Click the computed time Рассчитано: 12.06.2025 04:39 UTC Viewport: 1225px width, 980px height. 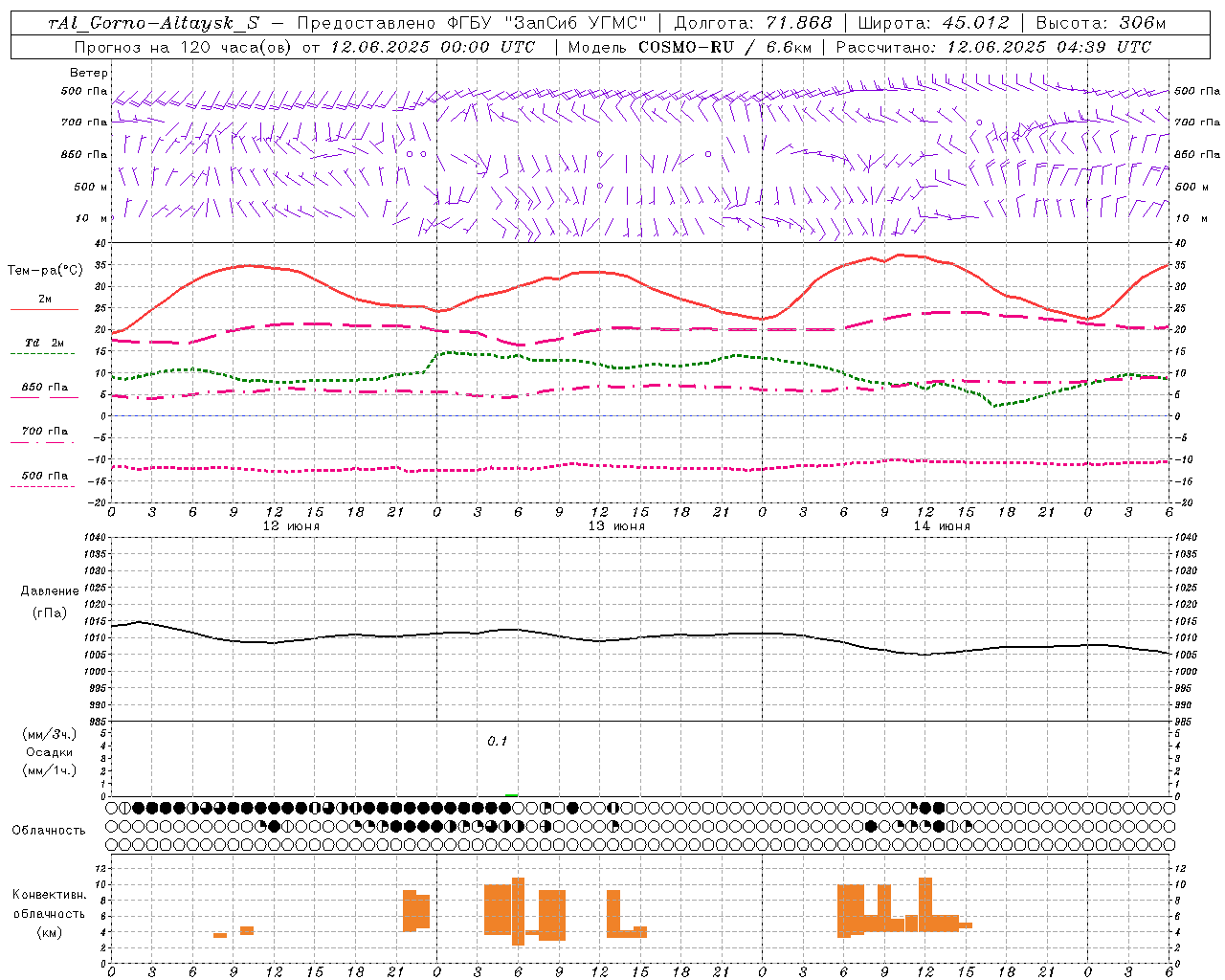click(993, 47)
